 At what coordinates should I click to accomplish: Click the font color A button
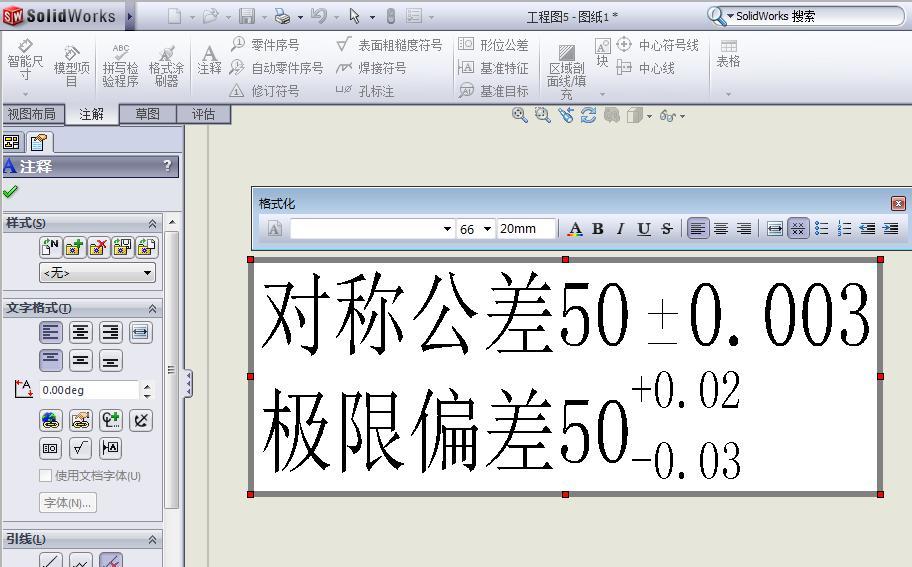pyautogui.click(x=575, y=229)
